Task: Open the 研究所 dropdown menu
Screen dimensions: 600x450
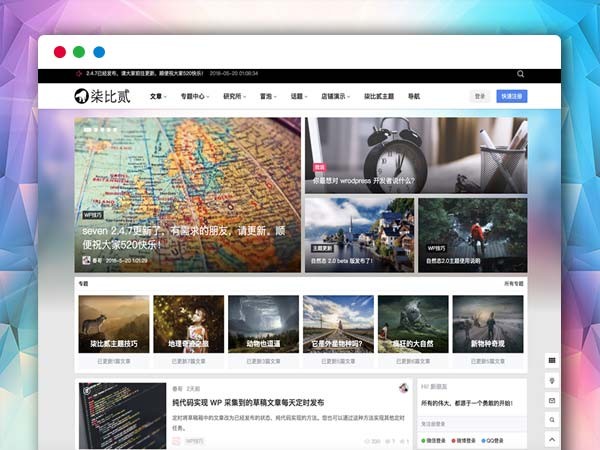Action: [234, 97]
